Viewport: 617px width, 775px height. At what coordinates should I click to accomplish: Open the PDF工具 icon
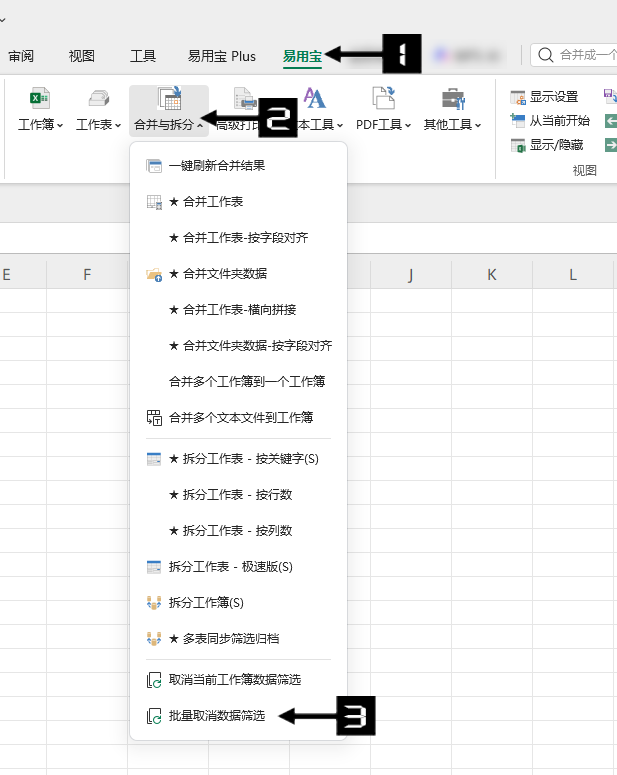pyautogui.click(x=383, y=98)
